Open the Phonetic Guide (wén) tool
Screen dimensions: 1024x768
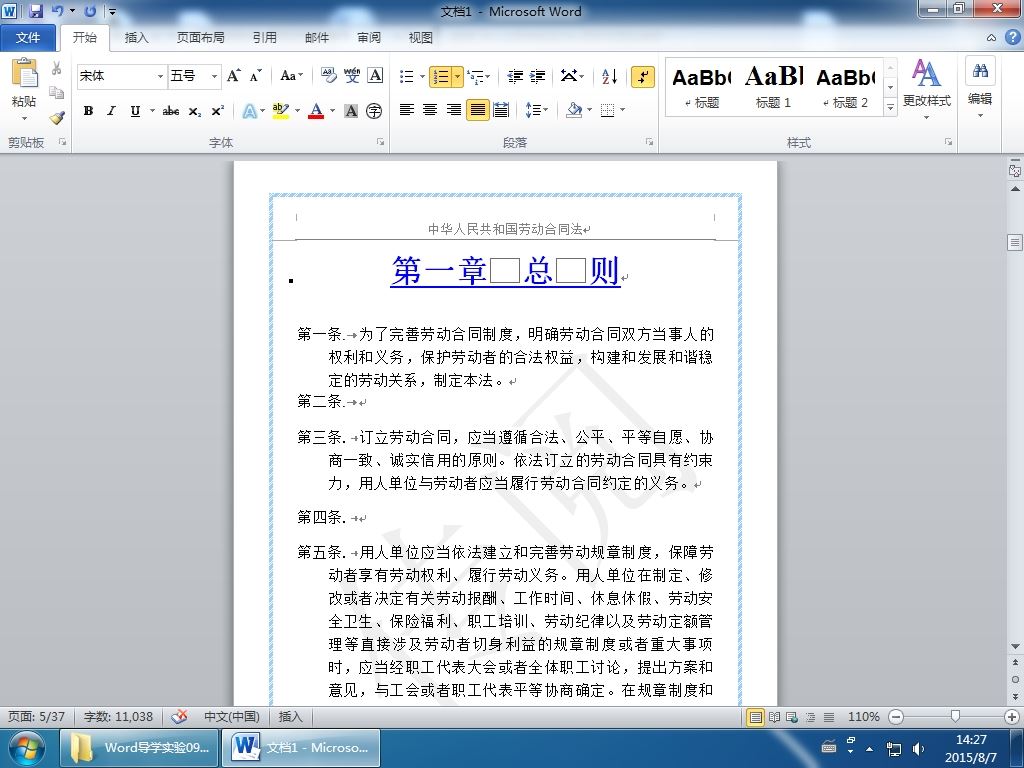(x=352, y=76)
